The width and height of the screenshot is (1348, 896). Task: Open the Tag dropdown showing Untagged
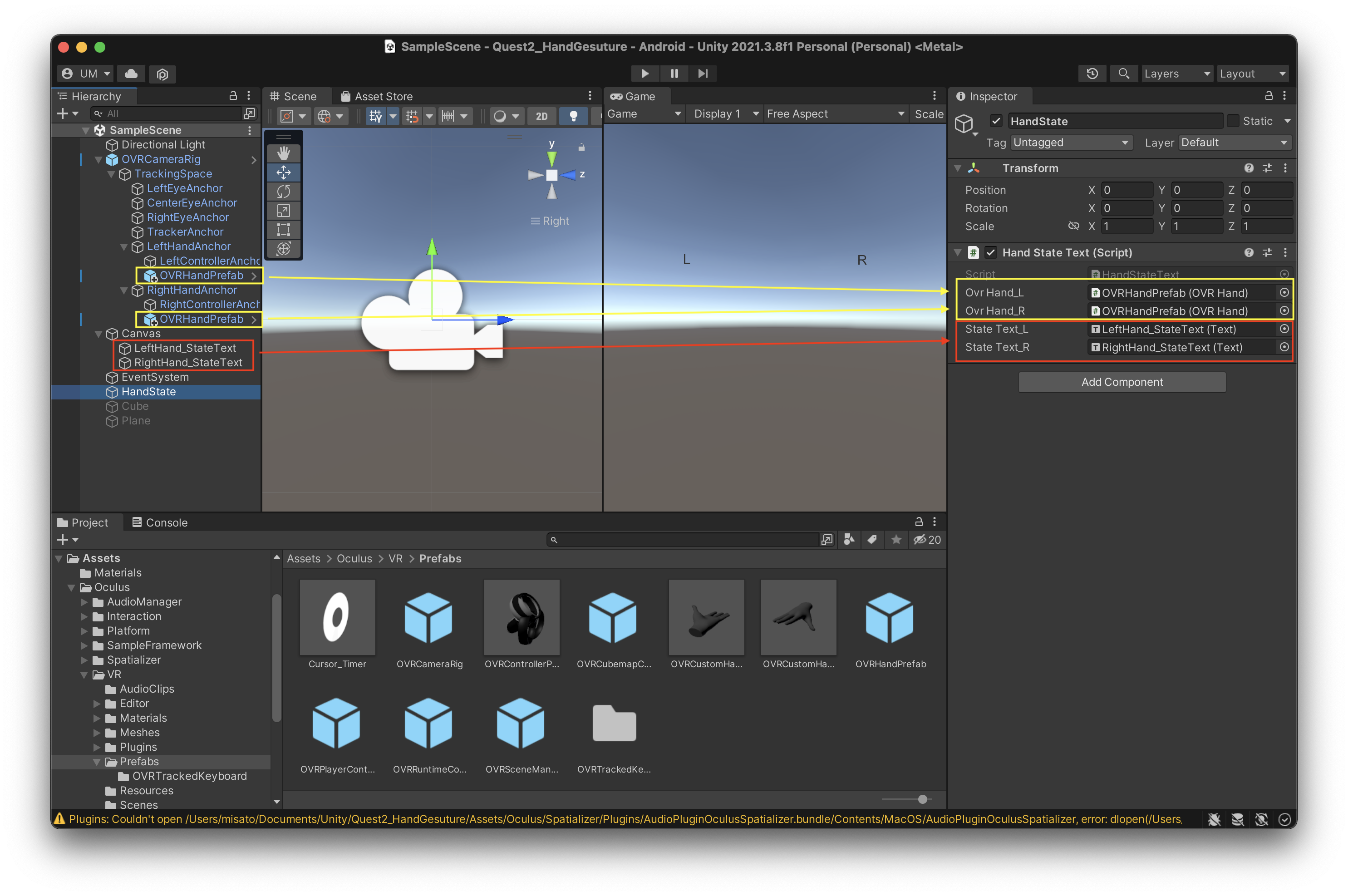(1072, 143)
